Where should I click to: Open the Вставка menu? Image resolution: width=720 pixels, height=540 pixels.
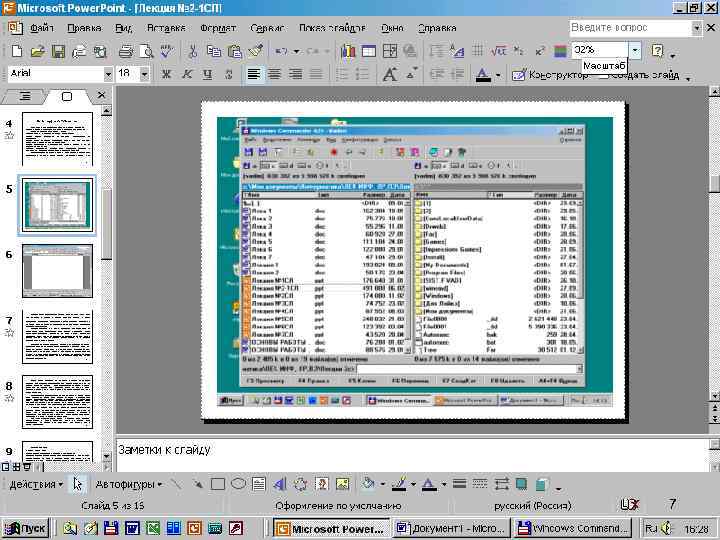166,28
